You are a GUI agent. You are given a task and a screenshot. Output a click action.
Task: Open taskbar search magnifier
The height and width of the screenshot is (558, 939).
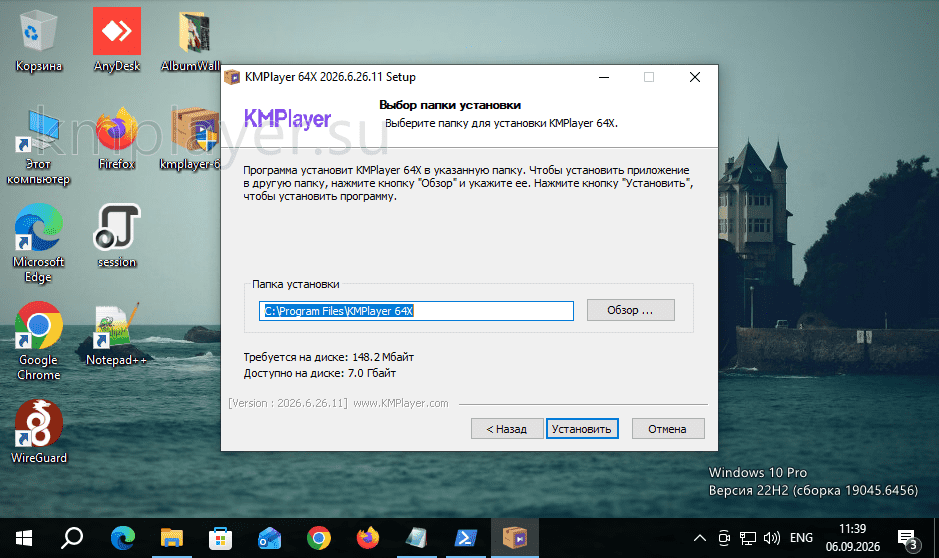coord(72,538)
